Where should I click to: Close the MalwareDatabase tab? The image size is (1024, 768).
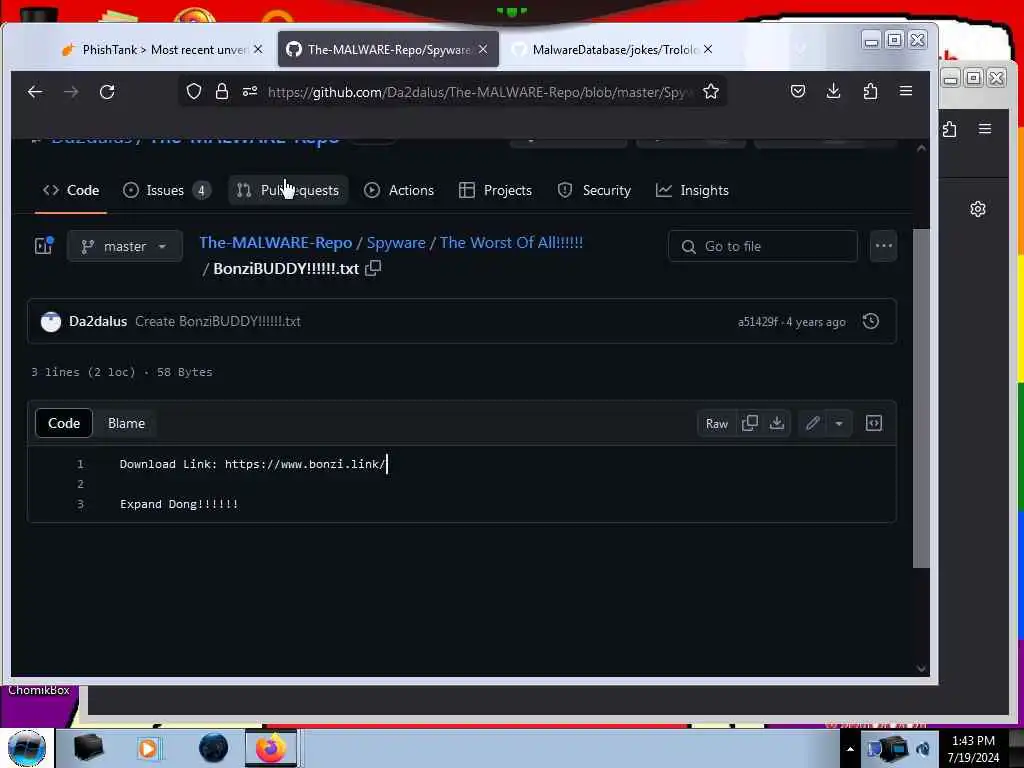coord(708,50)
